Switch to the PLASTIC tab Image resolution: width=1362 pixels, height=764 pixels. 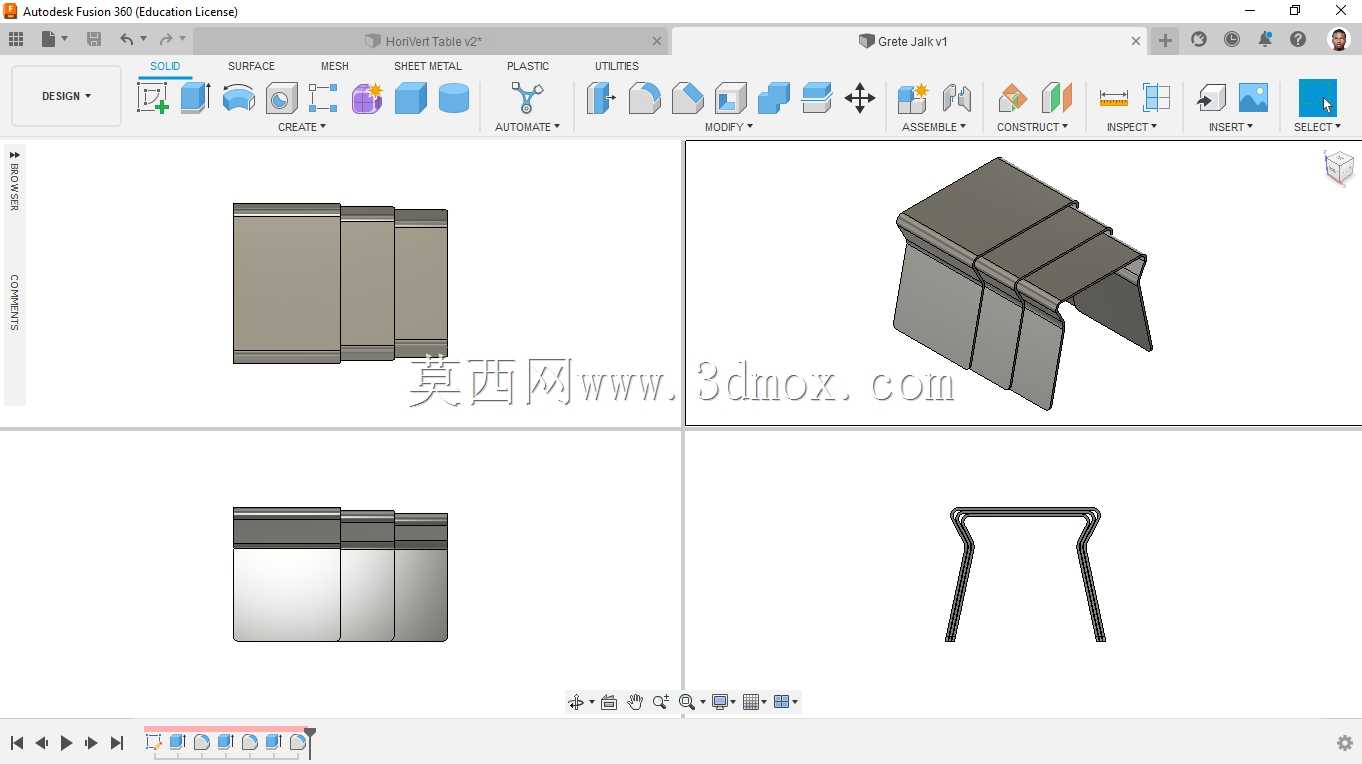click(528, 66)
